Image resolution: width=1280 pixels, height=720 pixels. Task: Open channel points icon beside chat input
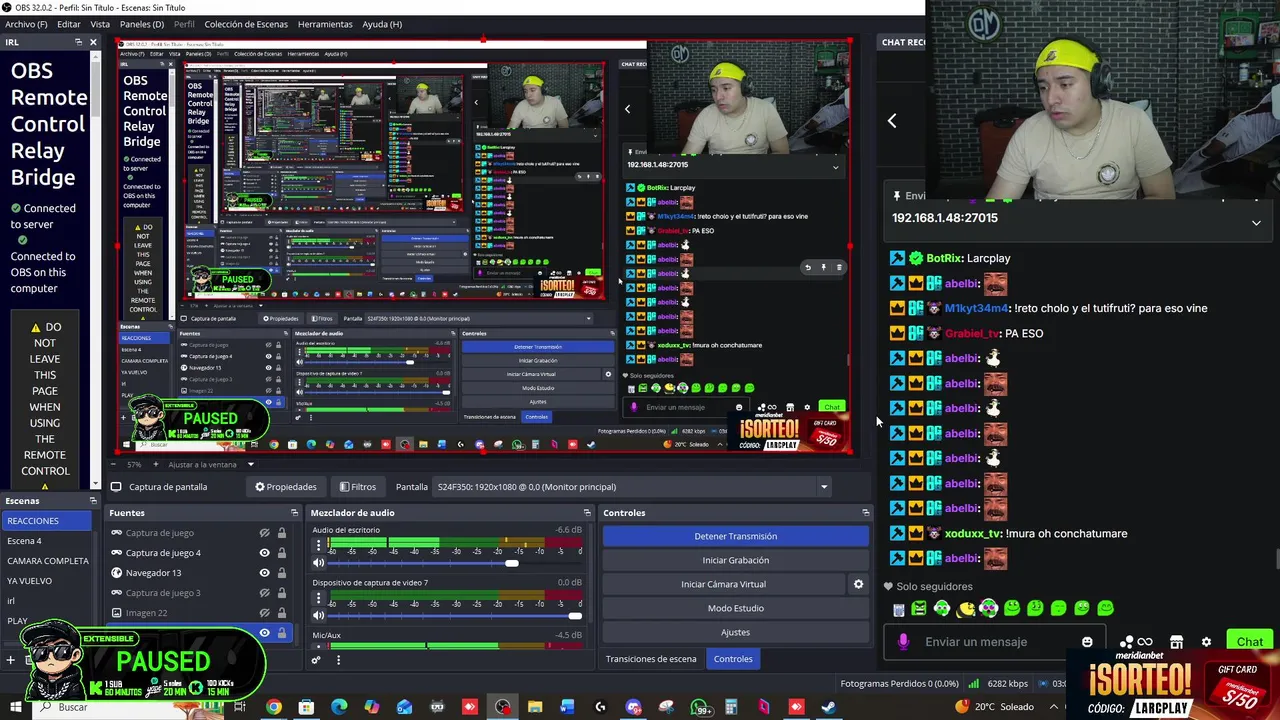click(1136, 642)
